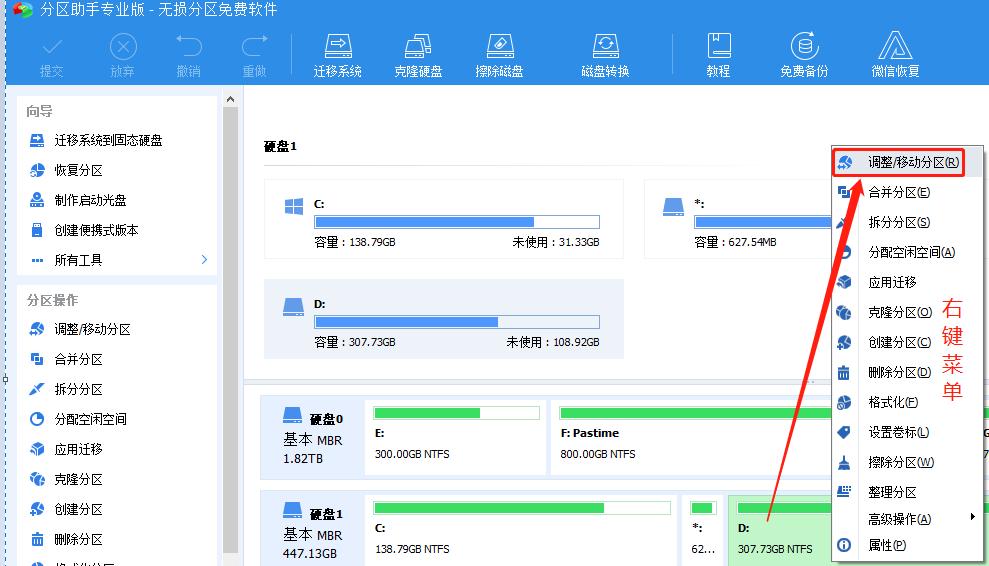Image resolution: width=989 pixels, height=566 pixels.
Task: Select small *: partition block on 硬盘1
Action: 703,531
